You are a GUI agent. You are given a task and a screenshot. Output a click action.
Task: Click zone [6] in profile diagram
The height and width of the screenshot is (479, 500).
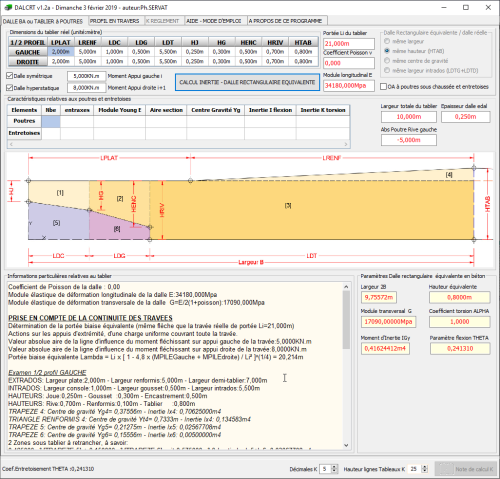[x=117, y=229]
